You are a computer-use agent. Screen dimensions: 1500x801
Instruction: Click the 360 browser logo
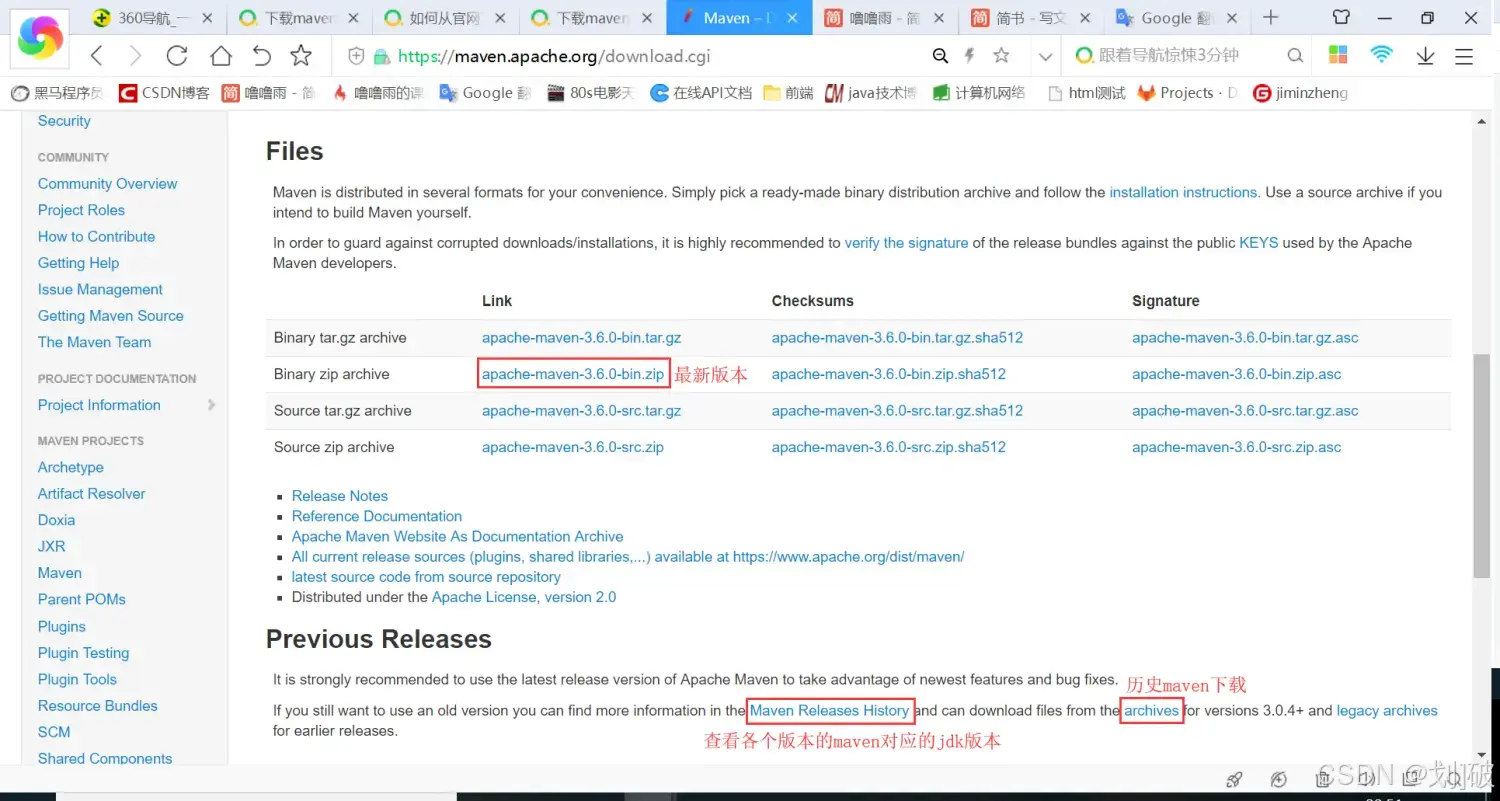pos(41,37)
